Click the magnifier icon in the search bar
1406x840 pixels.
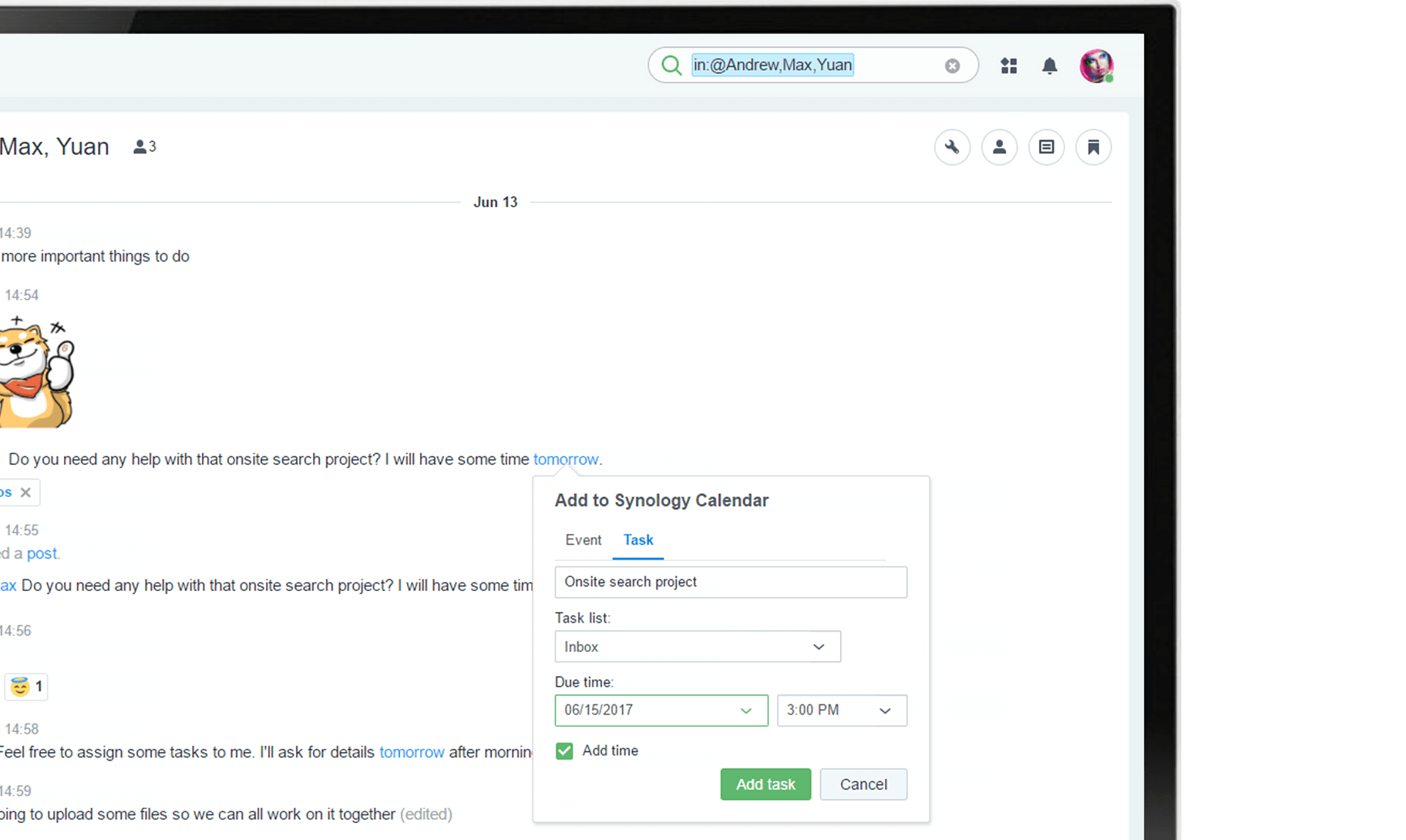pyautogui.click(x=671, y=66)
